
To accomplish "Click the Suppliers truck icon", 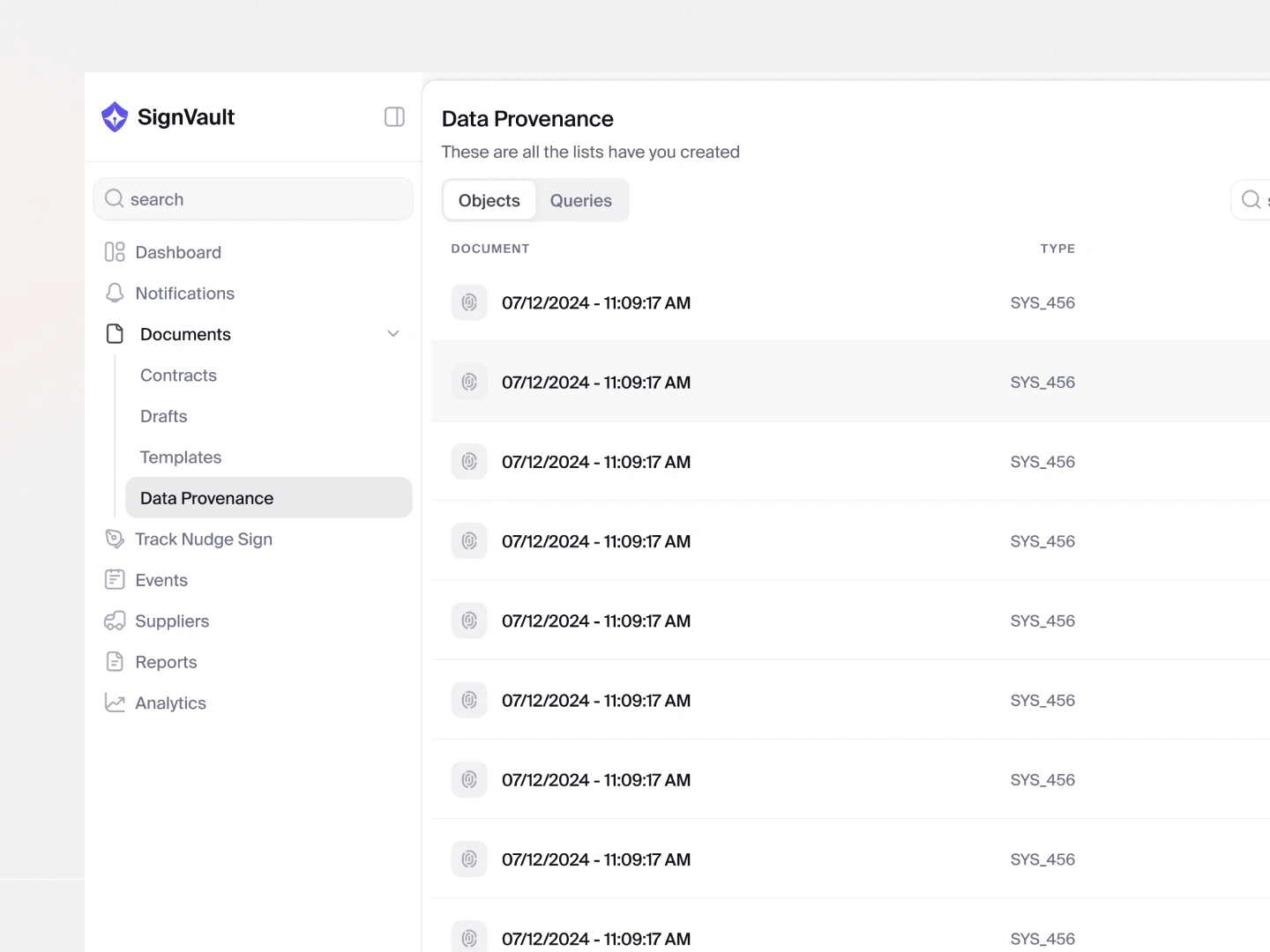I will [x=115, y=621].
